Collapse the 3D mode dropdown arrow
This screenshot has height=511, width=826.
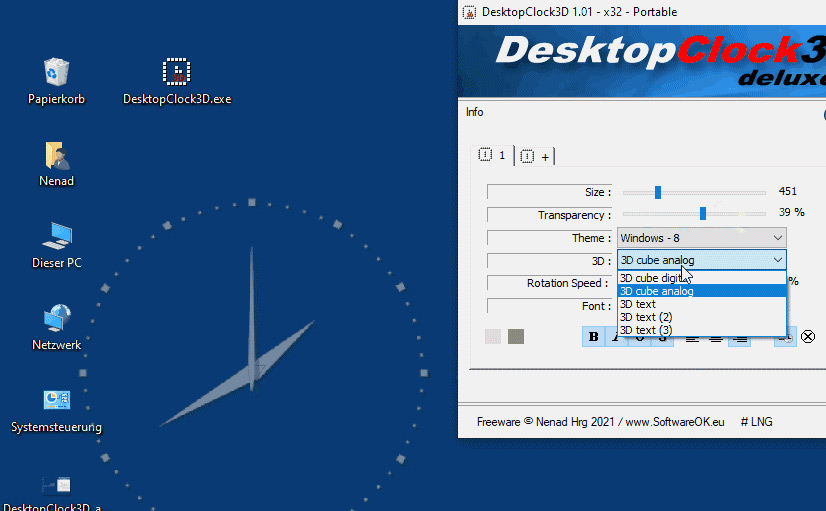(778, 260)
